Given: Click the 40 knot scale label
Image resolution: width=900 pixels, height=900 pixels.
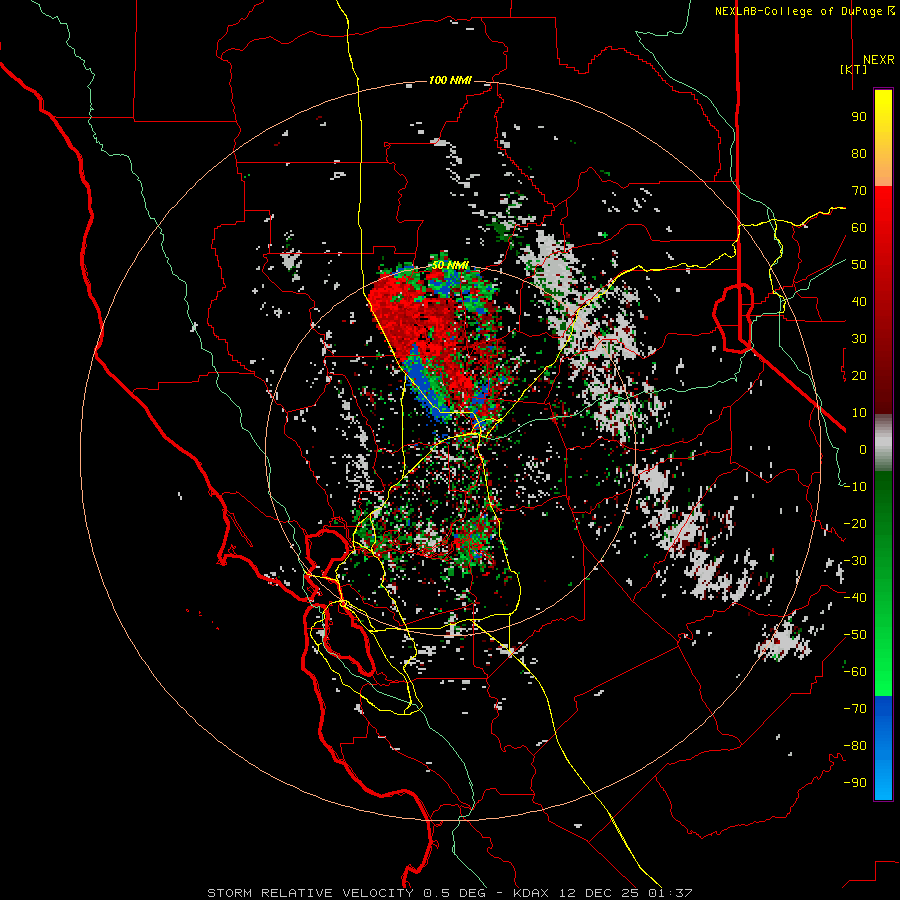Looking at the screenshot, I should point(859,301).
